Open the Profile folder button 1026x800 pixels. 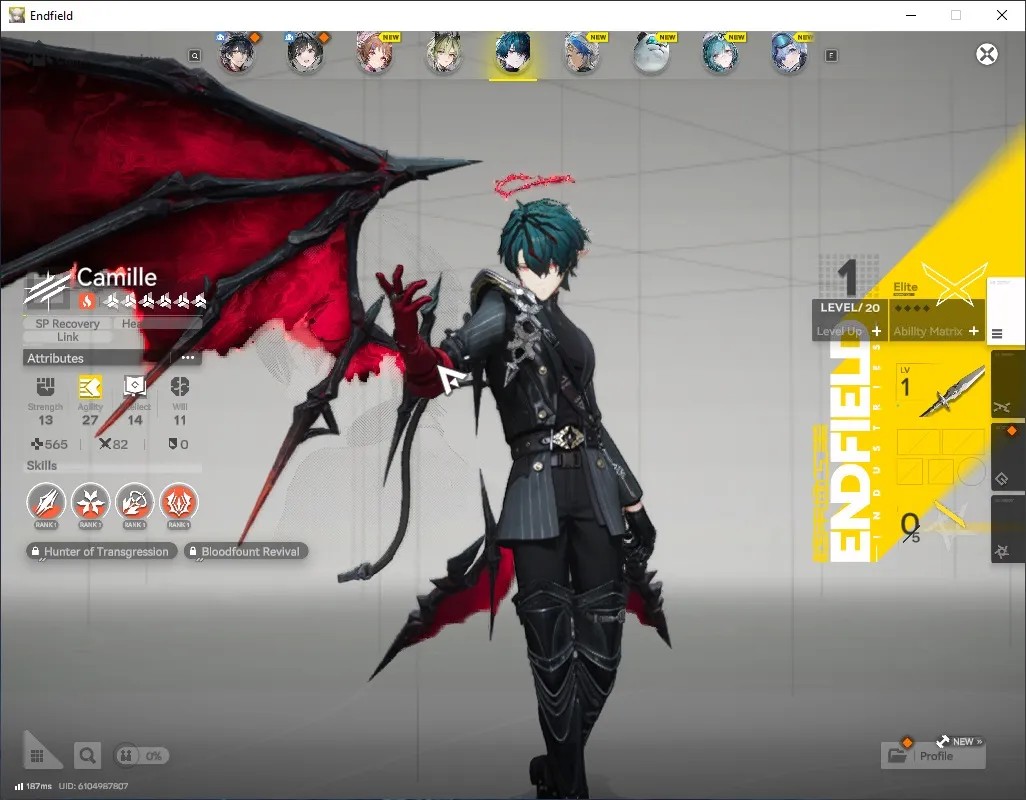tap(933, 756)
